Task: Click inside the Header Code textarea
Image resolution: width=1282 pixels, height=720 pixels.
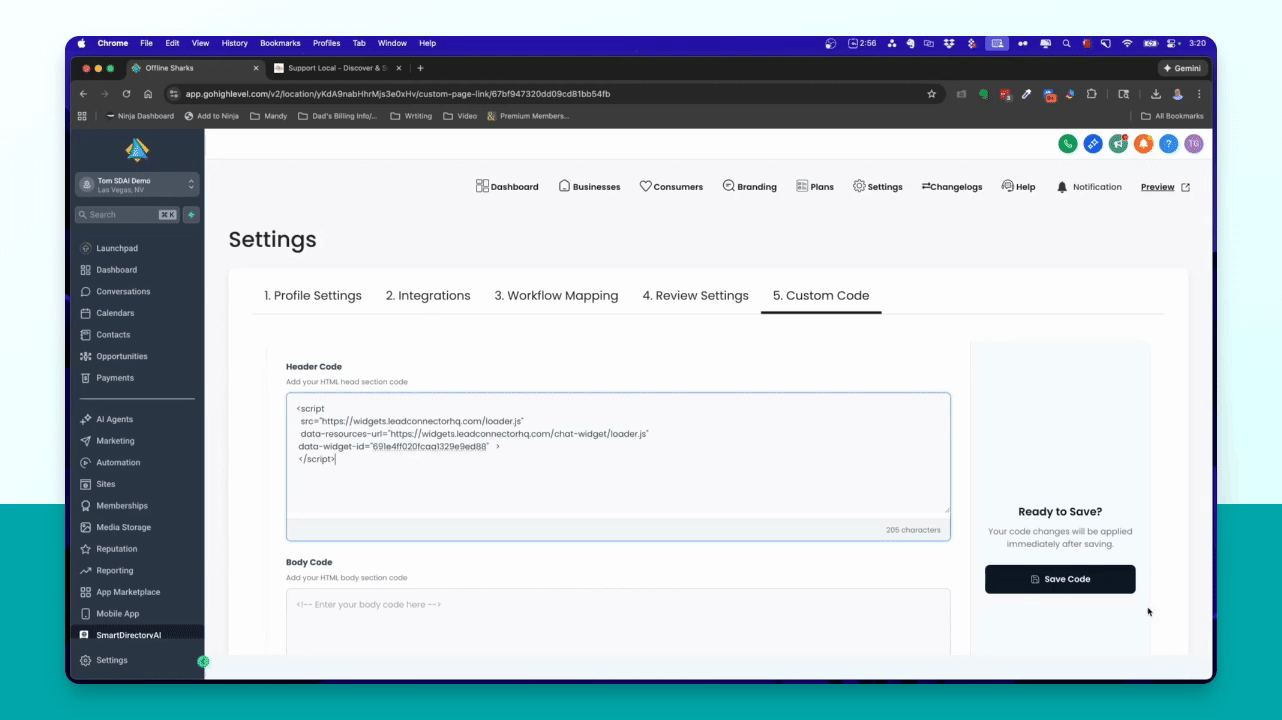Action: point(618,455)
